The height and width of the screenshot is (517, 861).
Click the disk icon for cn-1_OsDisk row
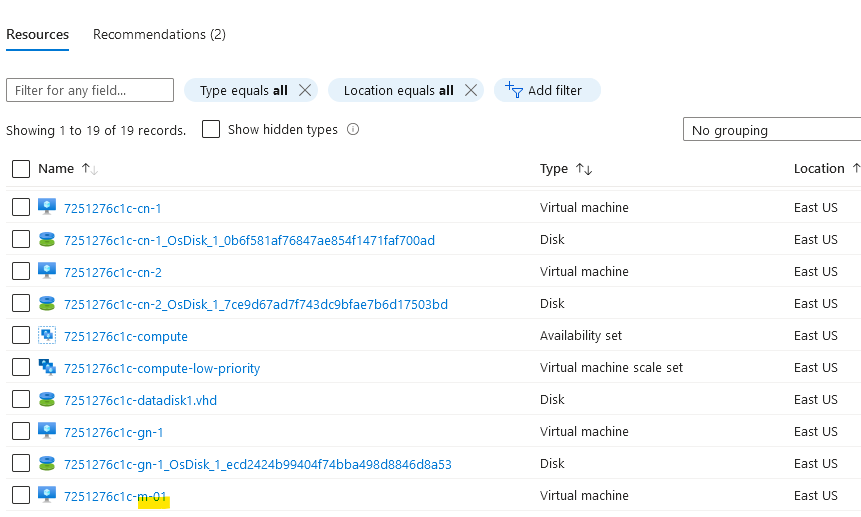(x=47, y=239)
